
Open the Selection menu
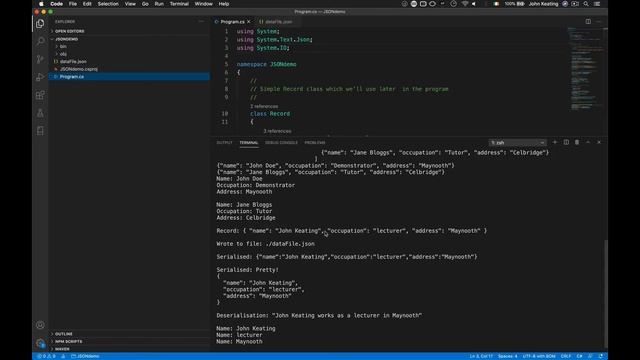108,4
